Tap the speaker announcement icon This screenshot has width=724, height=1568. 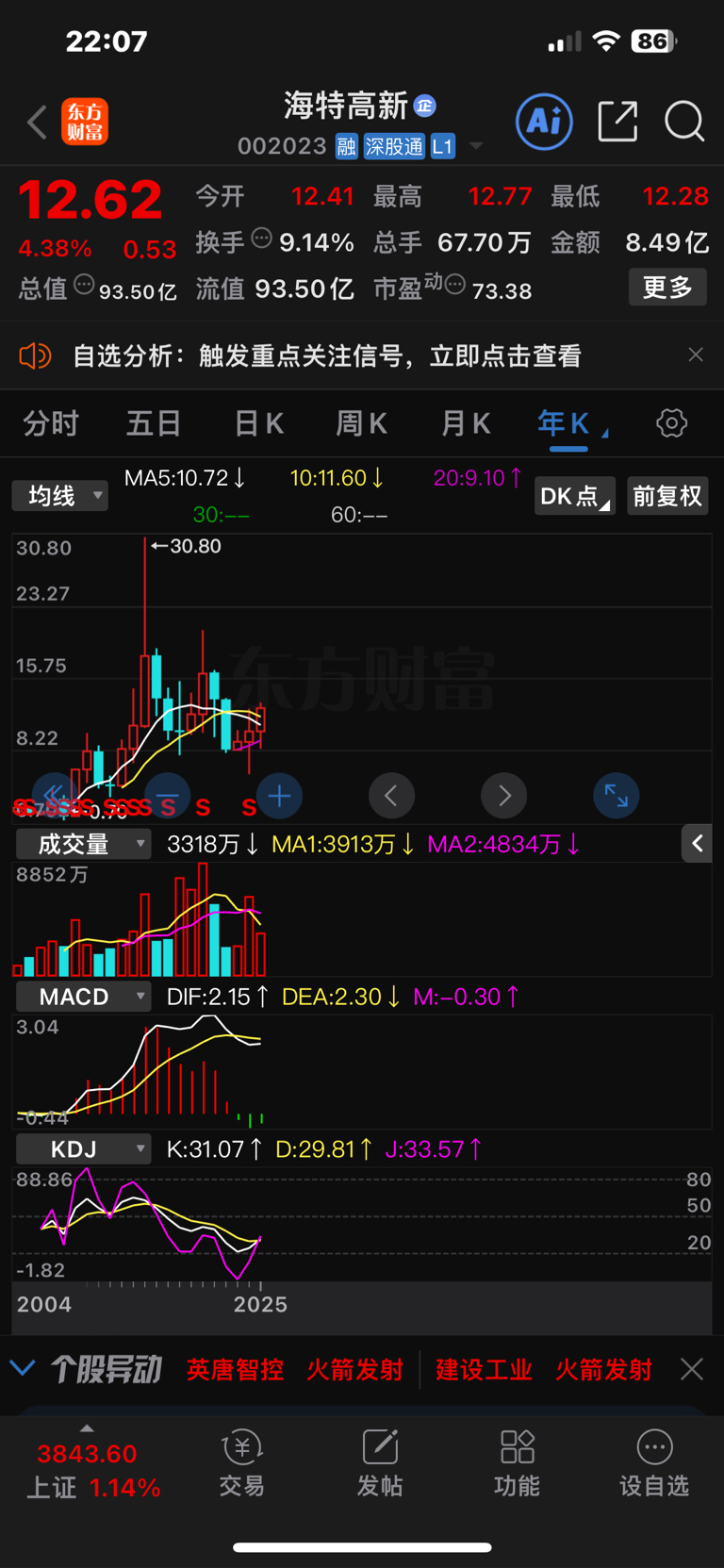tap(35, 355)
